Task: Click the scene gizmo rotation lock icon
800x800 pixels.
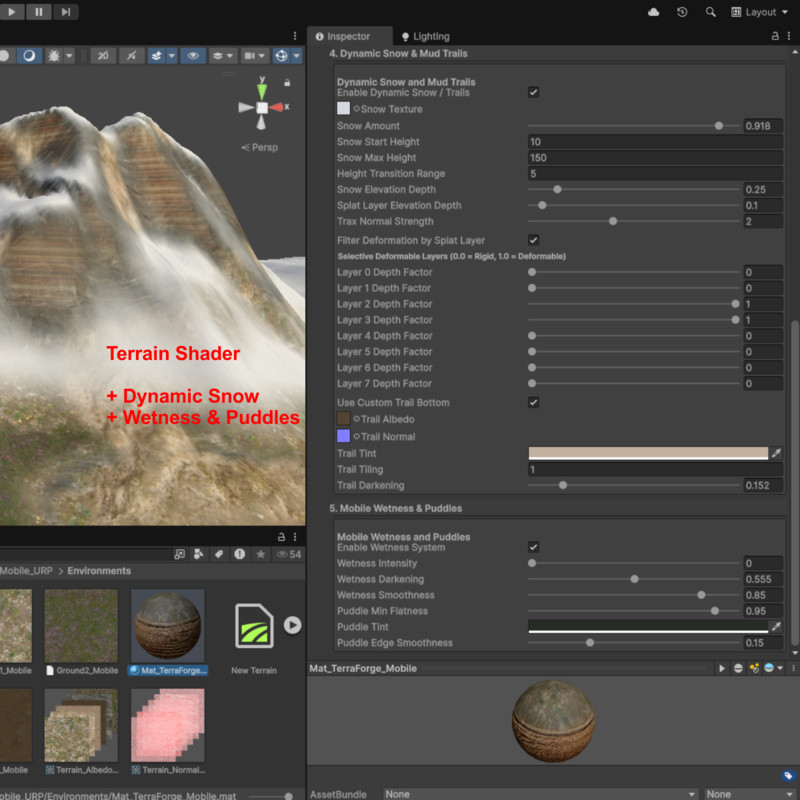Action: 287,83
